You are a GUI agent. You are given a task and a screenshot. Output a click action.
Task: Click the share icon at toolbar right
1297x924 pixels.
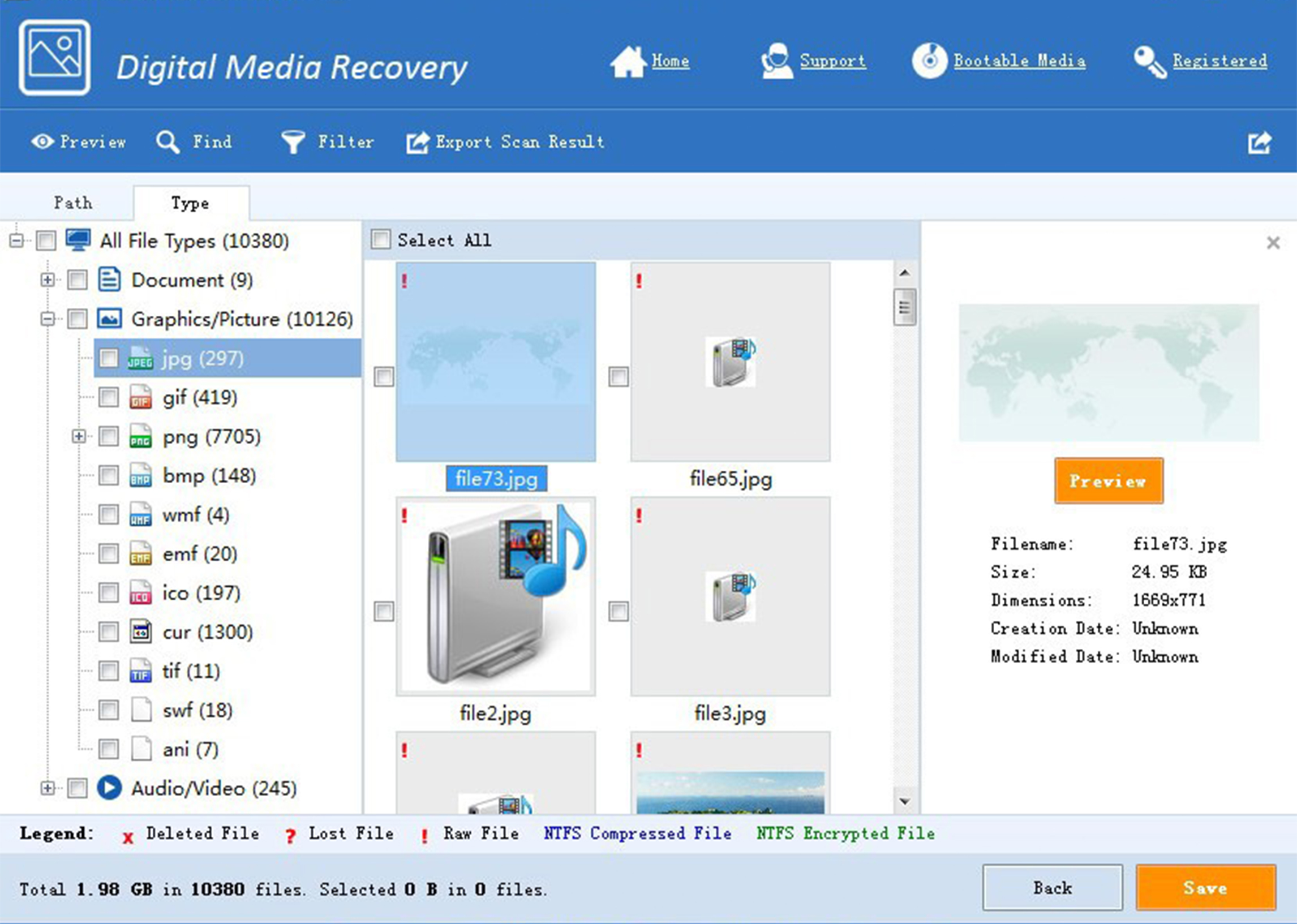coord(1260,143)
